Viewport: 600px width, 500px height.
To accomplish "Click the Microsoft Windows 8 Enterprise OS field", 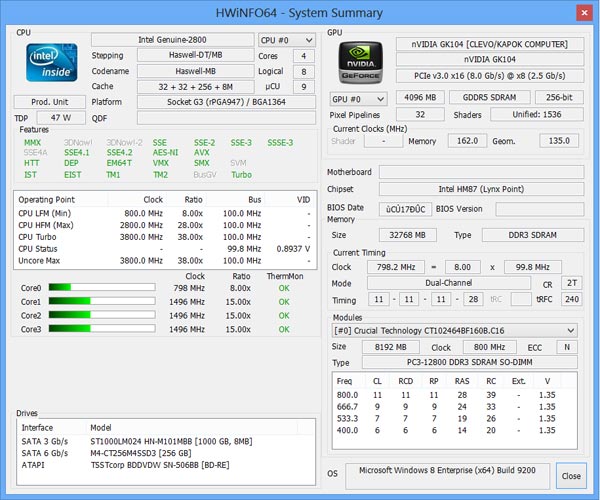I will (x=447, y=476).
